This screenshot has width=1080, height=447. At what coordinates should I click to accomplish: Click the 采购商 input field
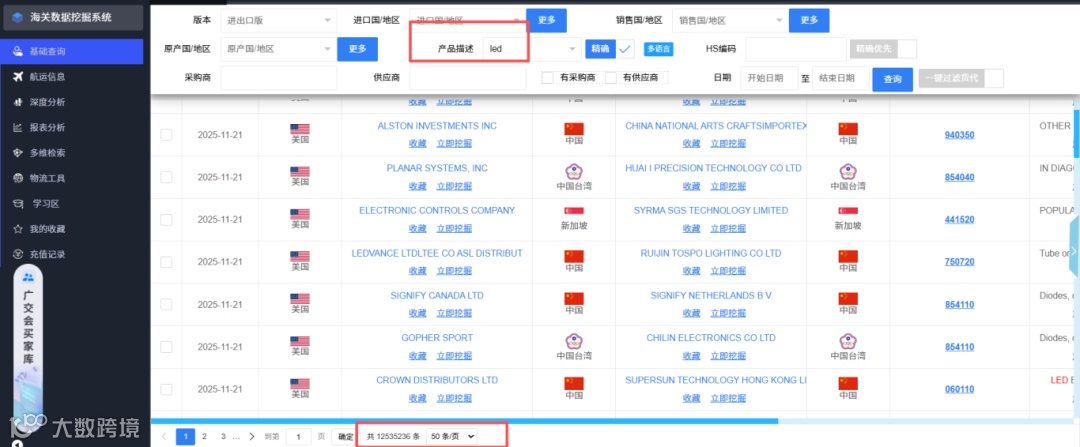click(x=279, y=79)
